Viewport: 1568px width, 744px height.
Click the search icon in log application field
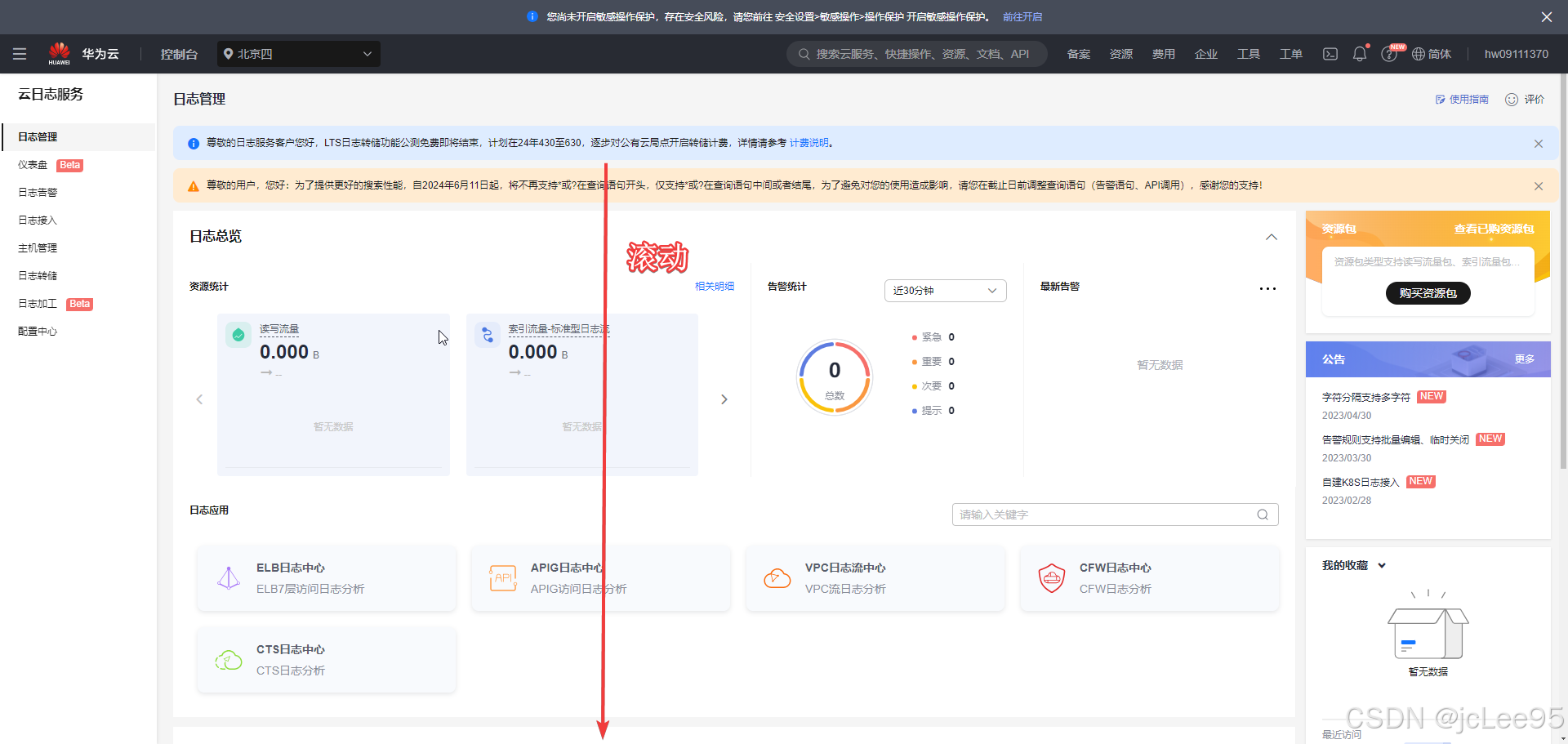click(x=1263, y=515)
